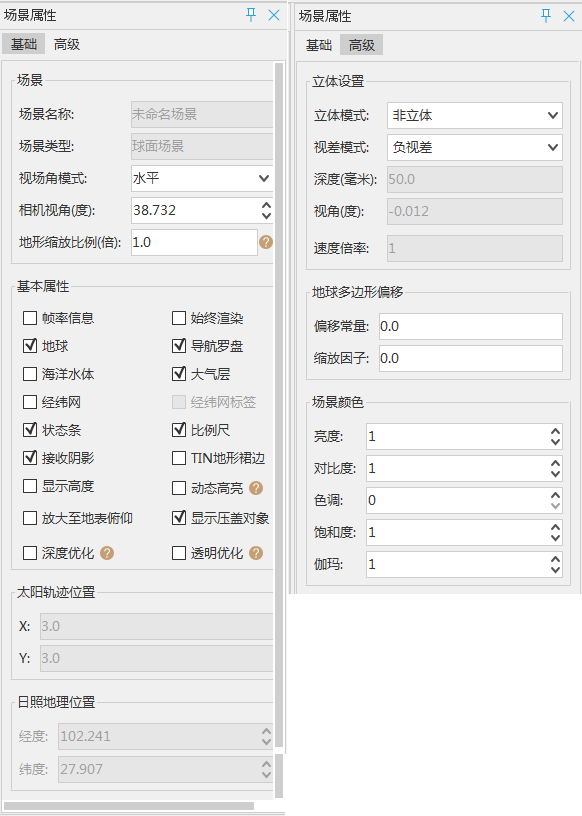
Task: Increase 相机视角 with up arrow
Action: 267,206
